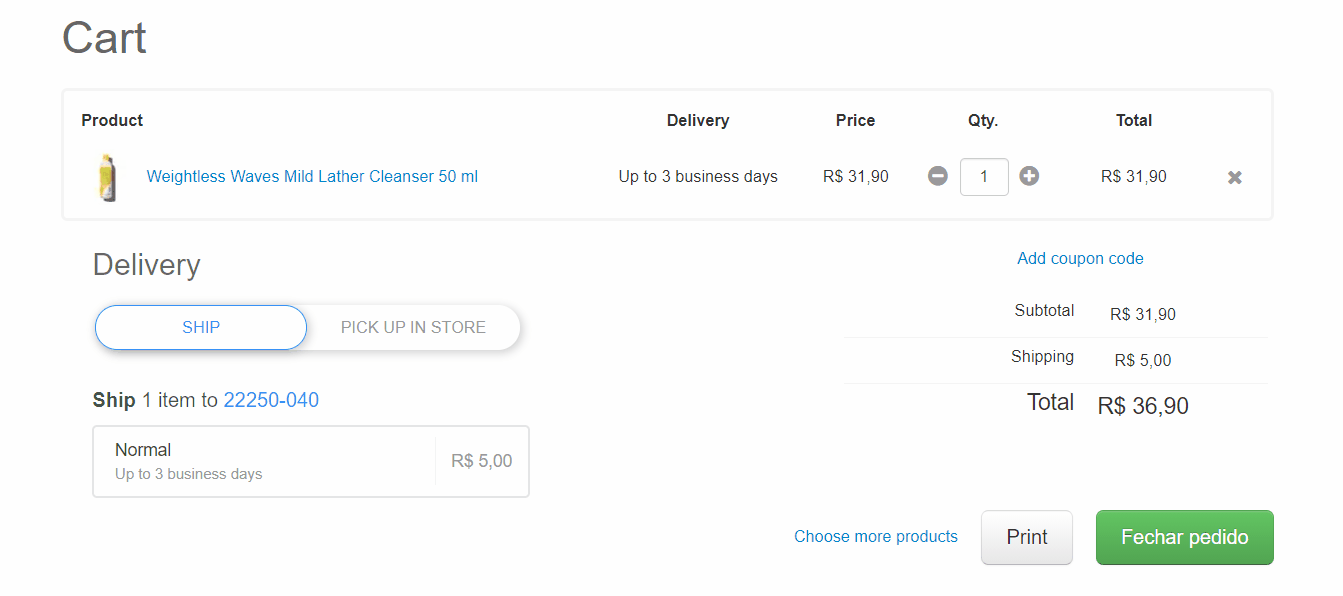Click the Normal shipping R$ 5,00 price

tap(481, 461)
